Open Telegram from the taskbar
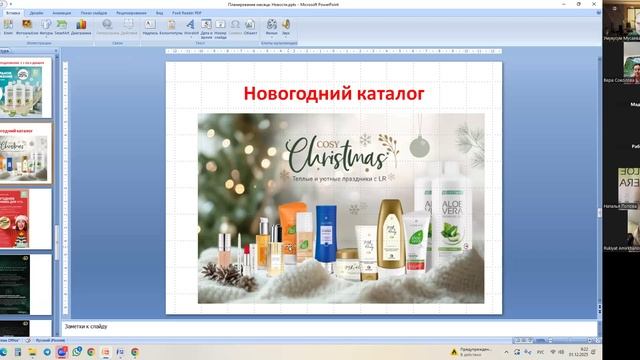Image resolution: width=640 pixels, height=360 pixels. point(47,352)
